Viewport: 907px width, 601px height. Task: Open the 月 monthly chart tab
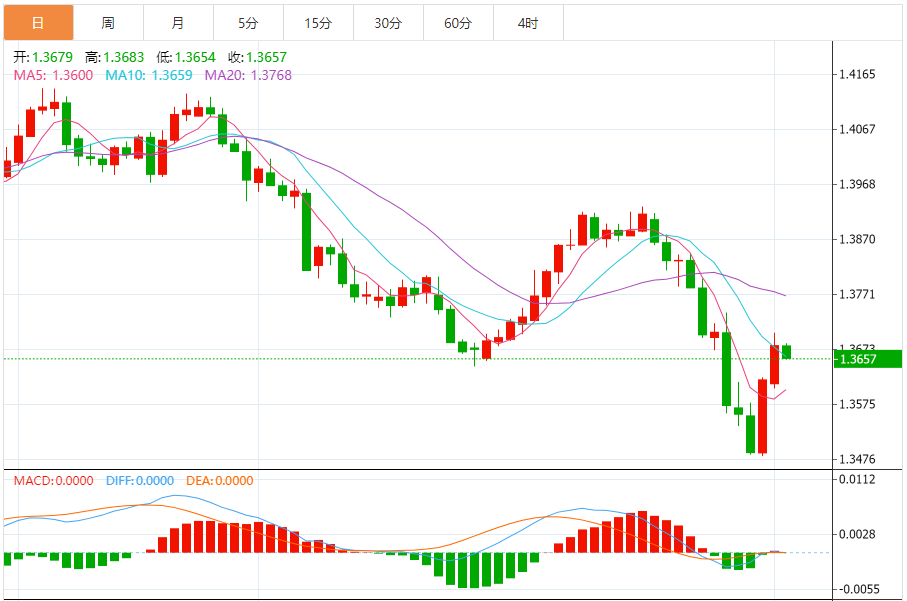[177, 23]
